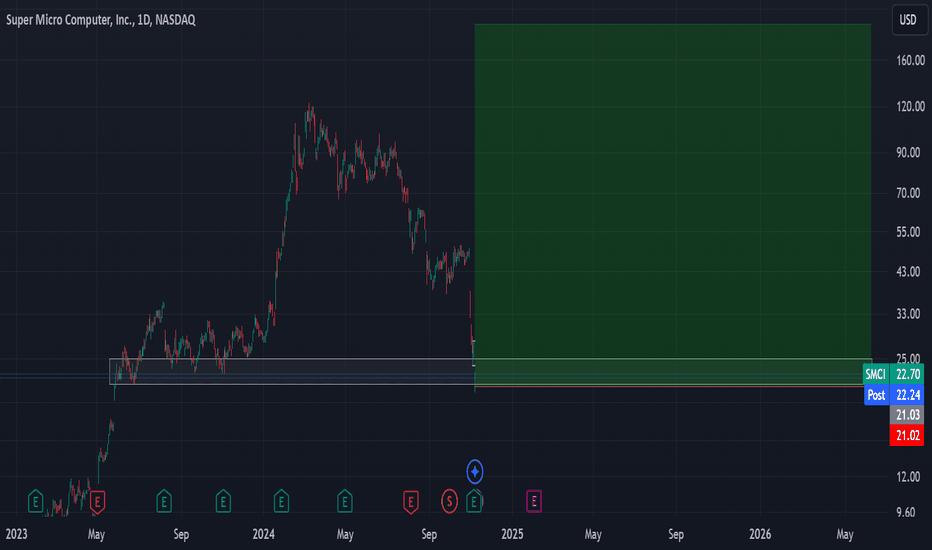The height and width of the screenshot is (550, 932).
Task: Open the red E earnings marker above the first May label
Action: tap(97, 501)
